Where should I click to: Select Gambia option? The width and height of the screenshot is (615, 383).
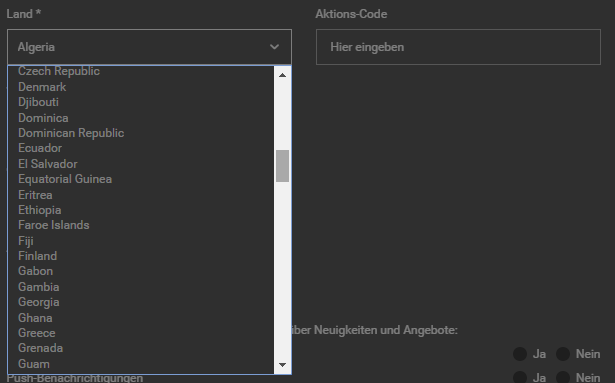pos(141,287)
